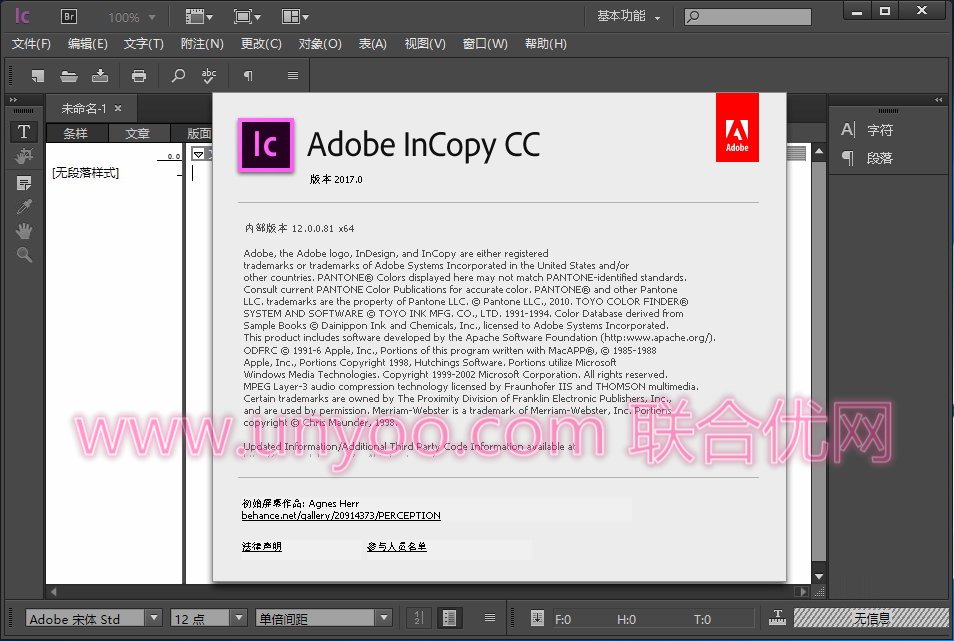Click the update copyfit info icon
The width and height of the screenshot is (954, 641).
(537, 618)
